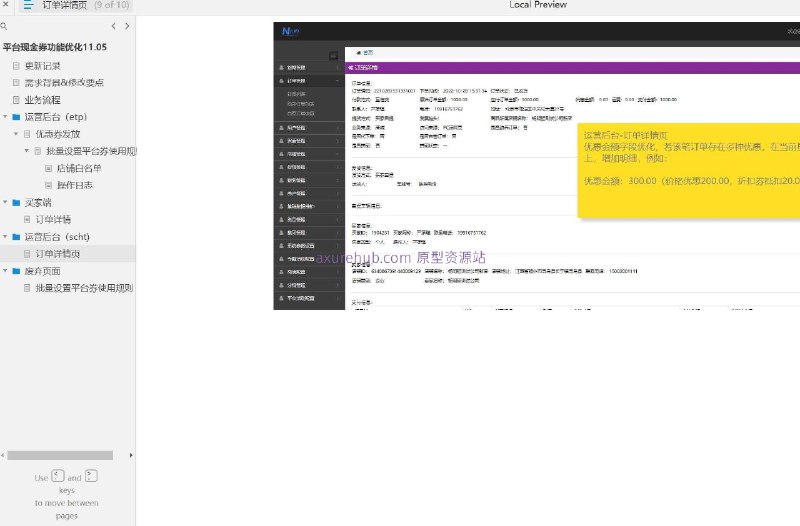Image resolution: width=800 pixels, height=526 pixels.
Task: Collapse the 优惠券发放 tree arrow
Action: 16,134
